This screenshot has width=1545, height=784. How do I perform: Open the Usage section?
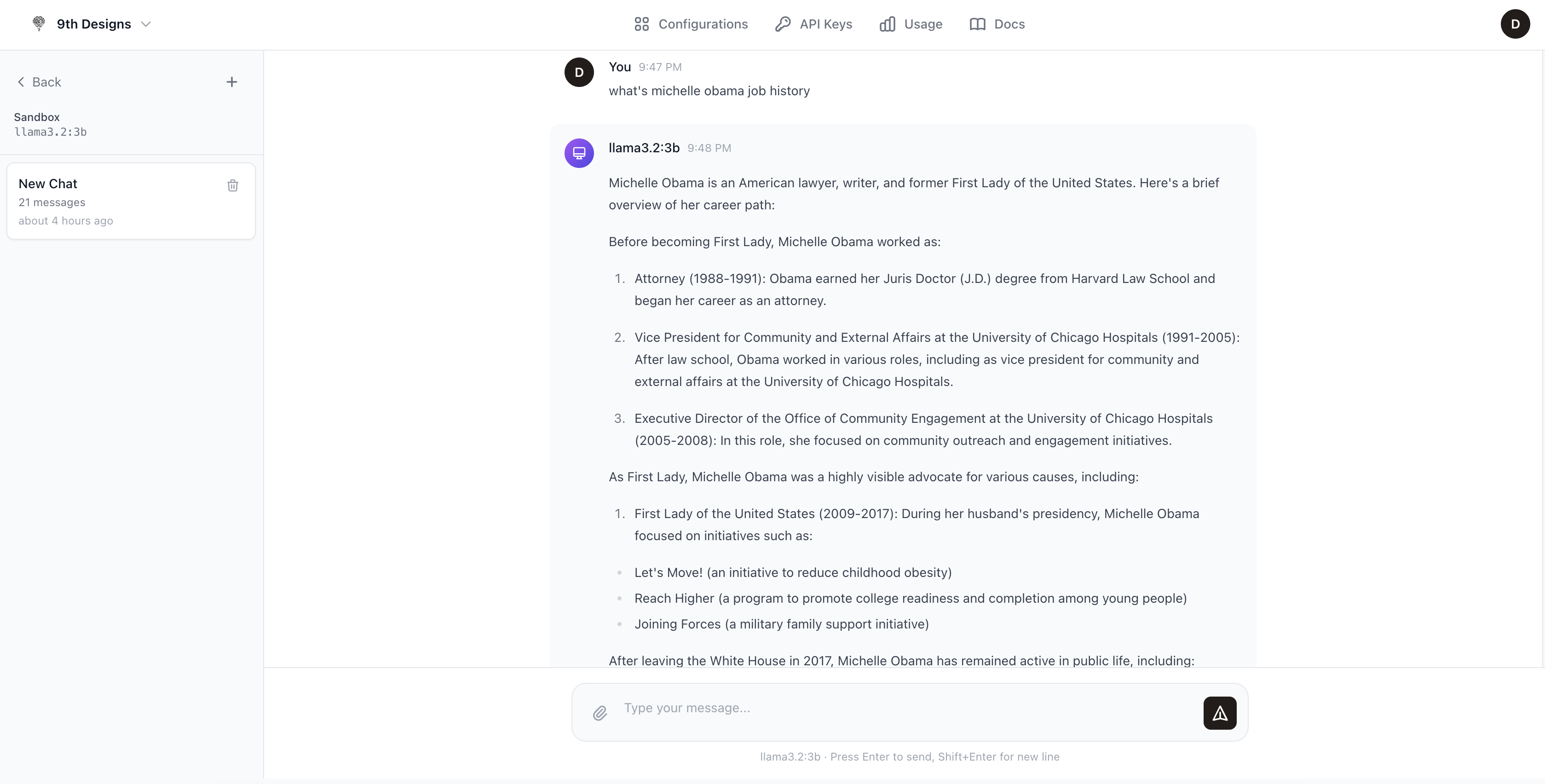911,24
